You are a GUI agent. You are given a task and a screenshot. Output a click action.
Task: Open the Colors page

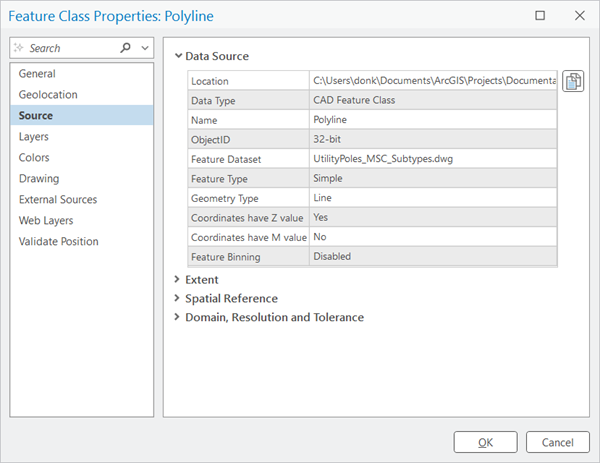point(34,158)
